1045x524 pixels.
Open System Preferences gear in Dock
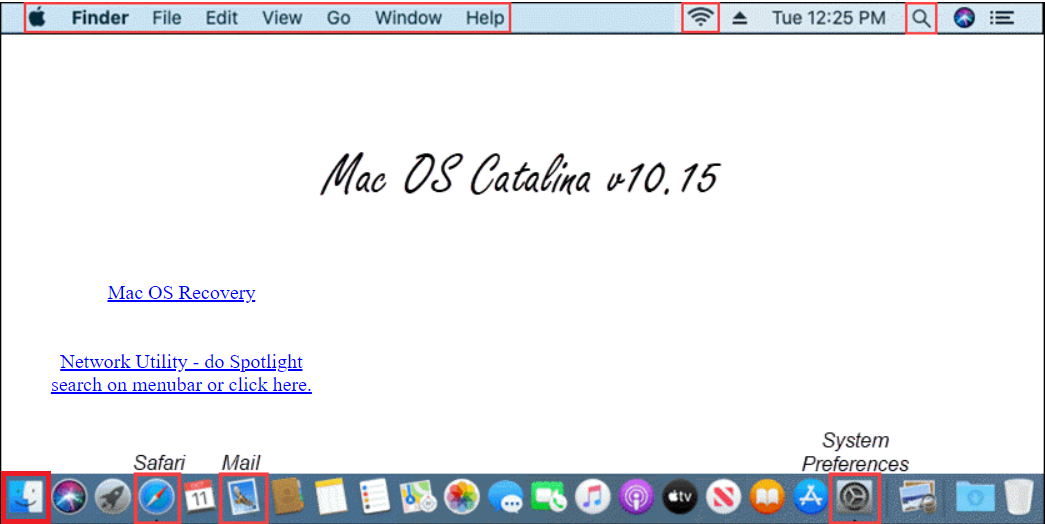854,497
